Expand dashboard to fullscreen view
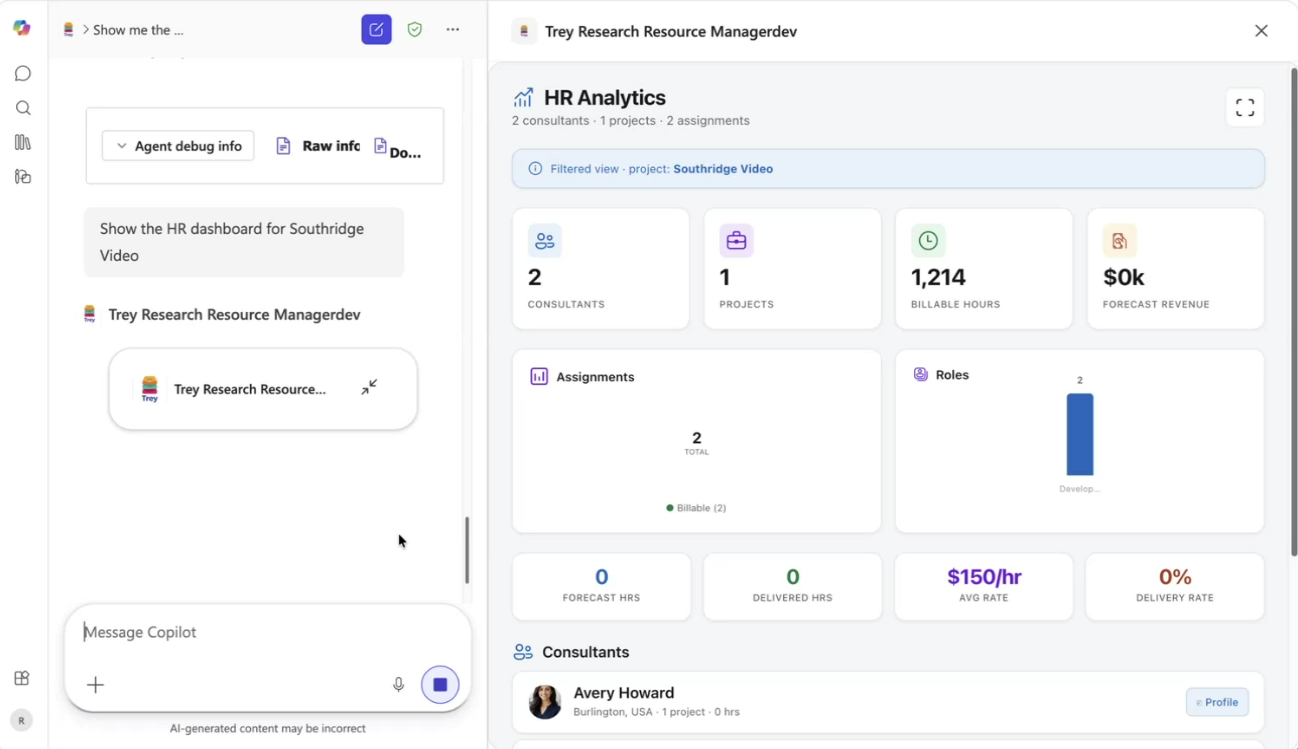Screen dimensions: 1298x749 point(1244,108)
